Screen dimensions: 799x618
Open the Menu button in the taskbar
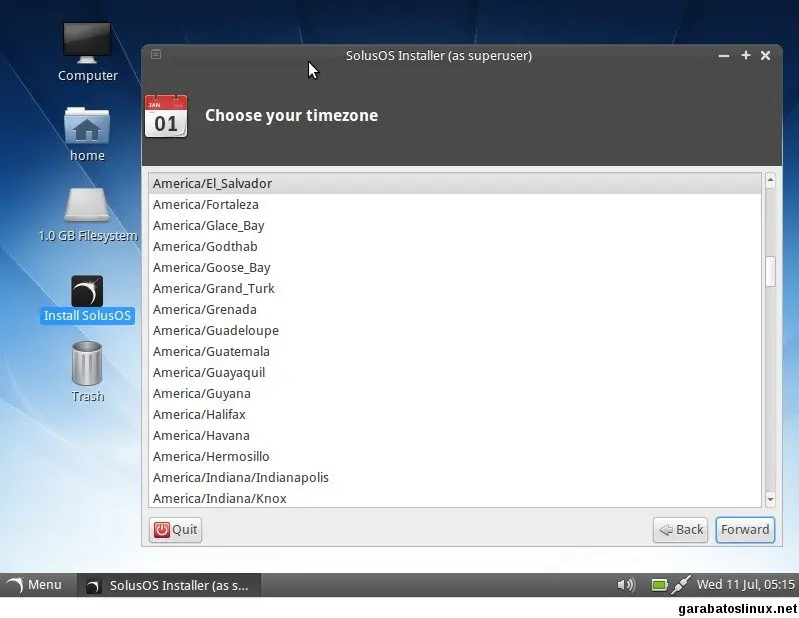(35, 585)
